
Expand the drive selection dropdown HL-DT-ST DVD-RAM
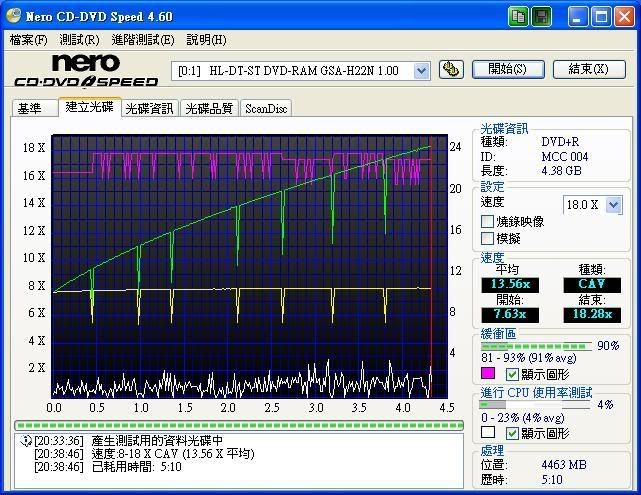pyautogui.click(x=421, y=71)
